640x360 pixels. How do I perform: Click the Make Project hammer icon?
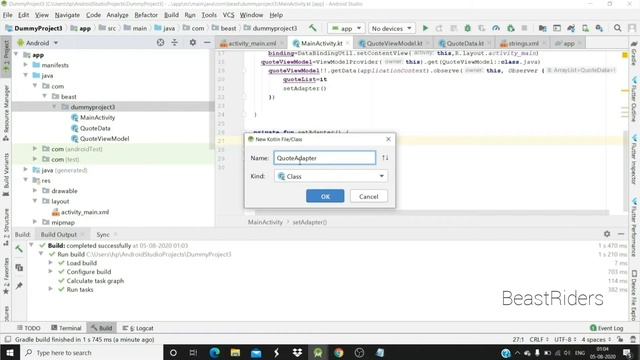pyautogui.click(x=313, y=28)
